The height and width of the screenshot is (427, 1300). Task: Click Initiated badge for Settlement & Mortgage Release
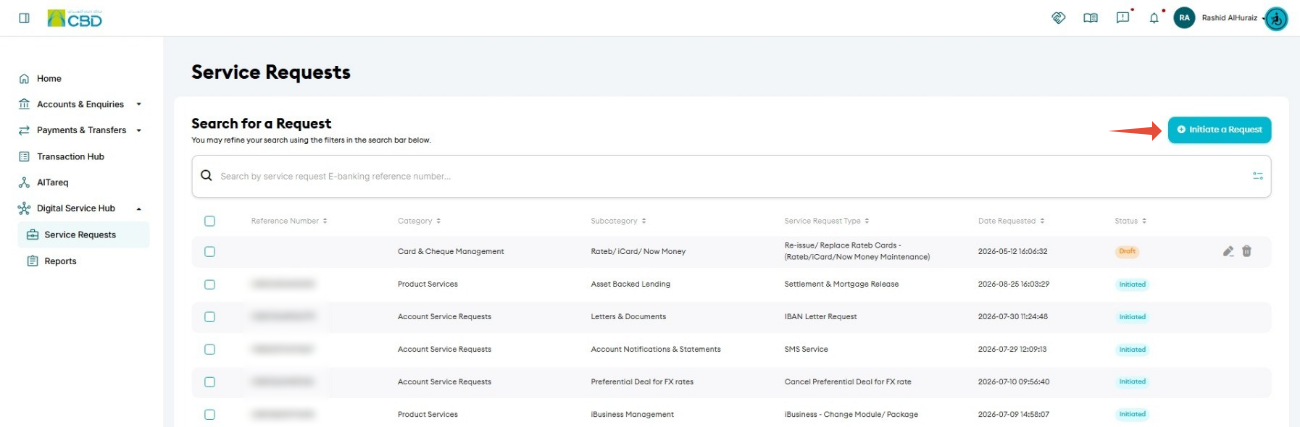pyautogui.click(x=1132, y=284)
